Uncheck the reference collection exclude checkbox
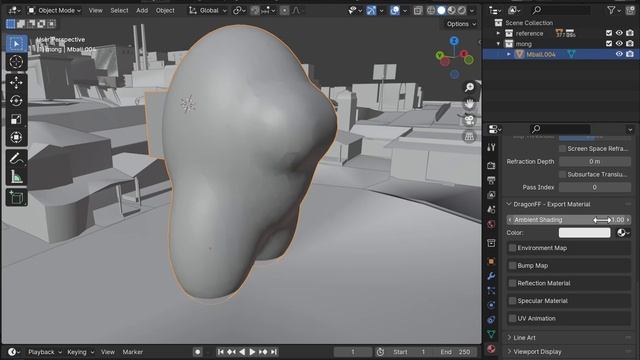This screenshot has width=640, height=360. coord(609,33)
